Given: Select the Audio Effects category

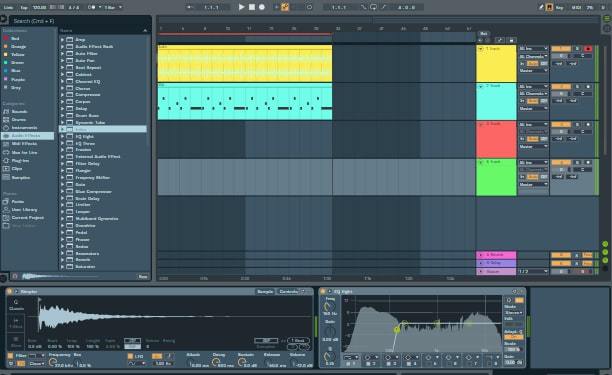Looking at the screenshot, I should [x=26, y=136].
